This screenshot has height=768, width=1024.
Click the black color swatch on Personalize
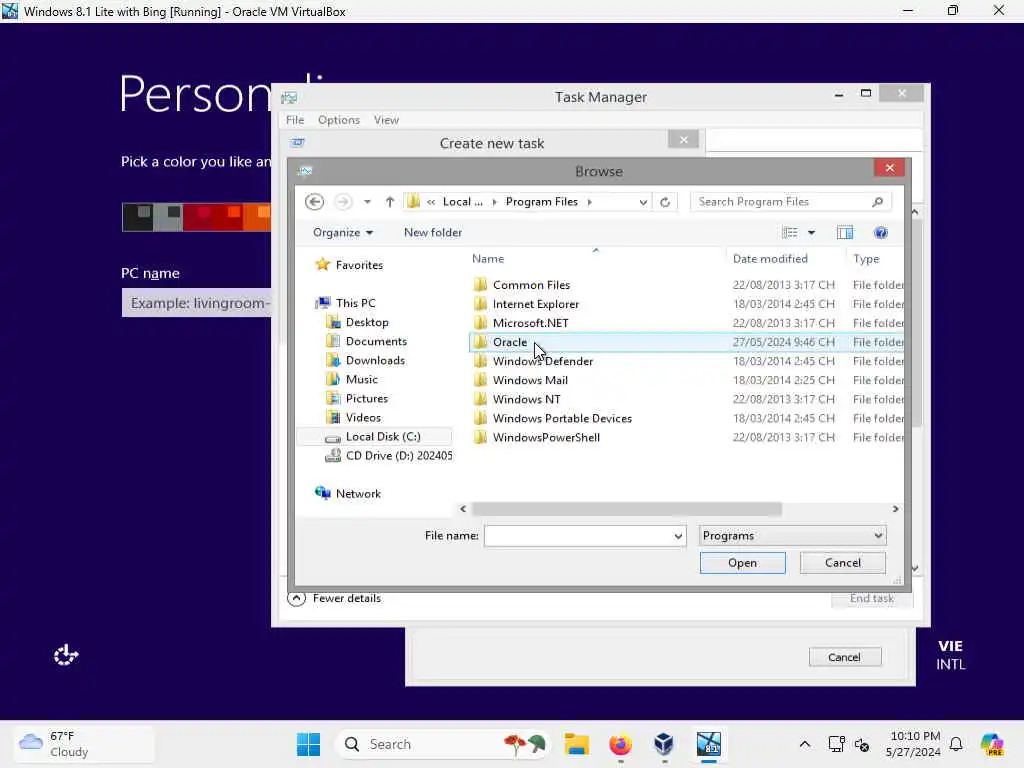[138, 217]
